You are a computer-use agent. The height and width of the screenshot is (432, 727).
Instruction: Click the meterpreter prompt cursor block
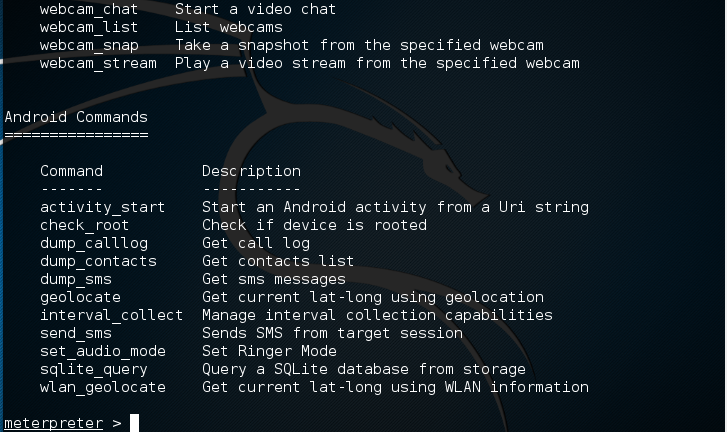point(134,423)
